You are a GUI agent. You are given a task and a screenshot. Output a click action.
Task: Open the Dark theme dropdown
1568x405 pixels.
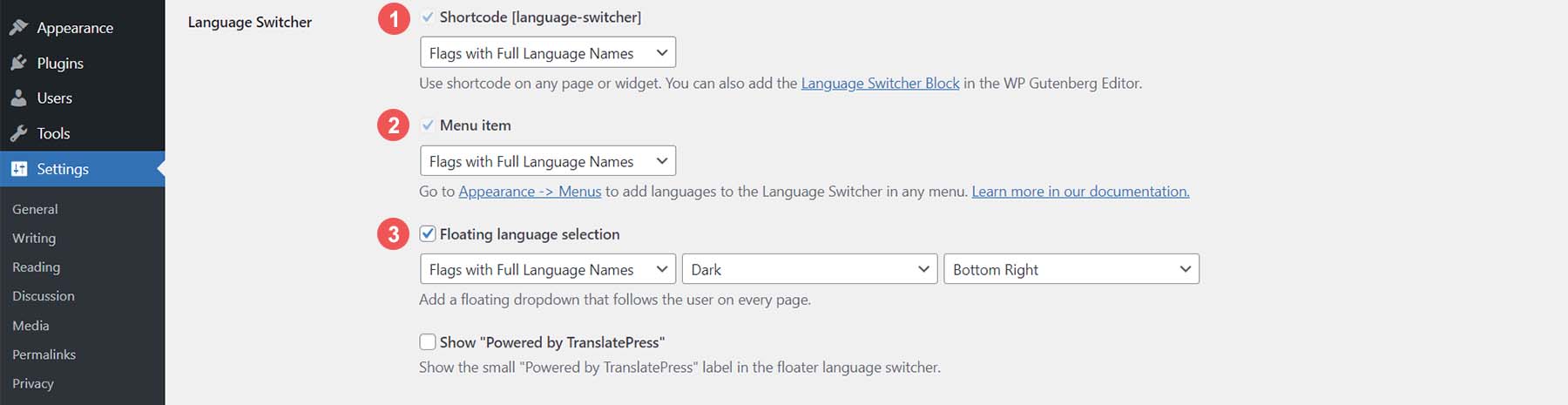pyautogui.click(x=809, y=269)
